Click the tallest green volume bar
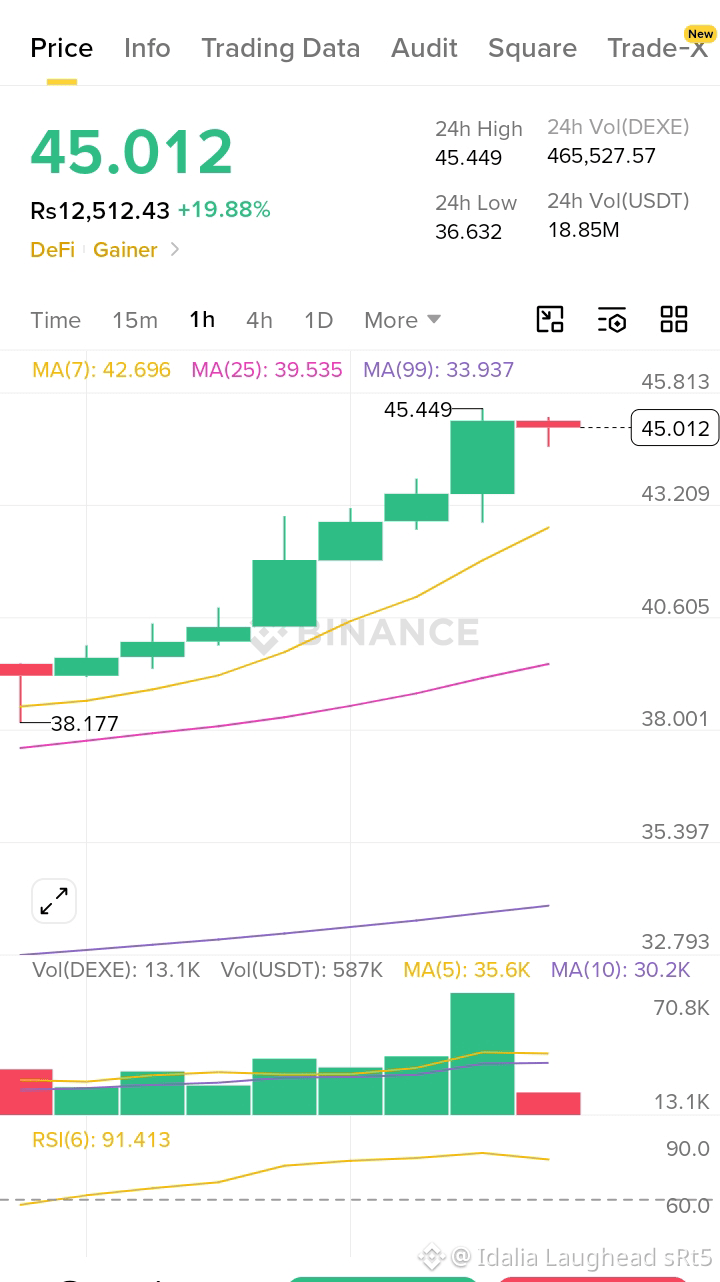 [x=482, y=1054]
